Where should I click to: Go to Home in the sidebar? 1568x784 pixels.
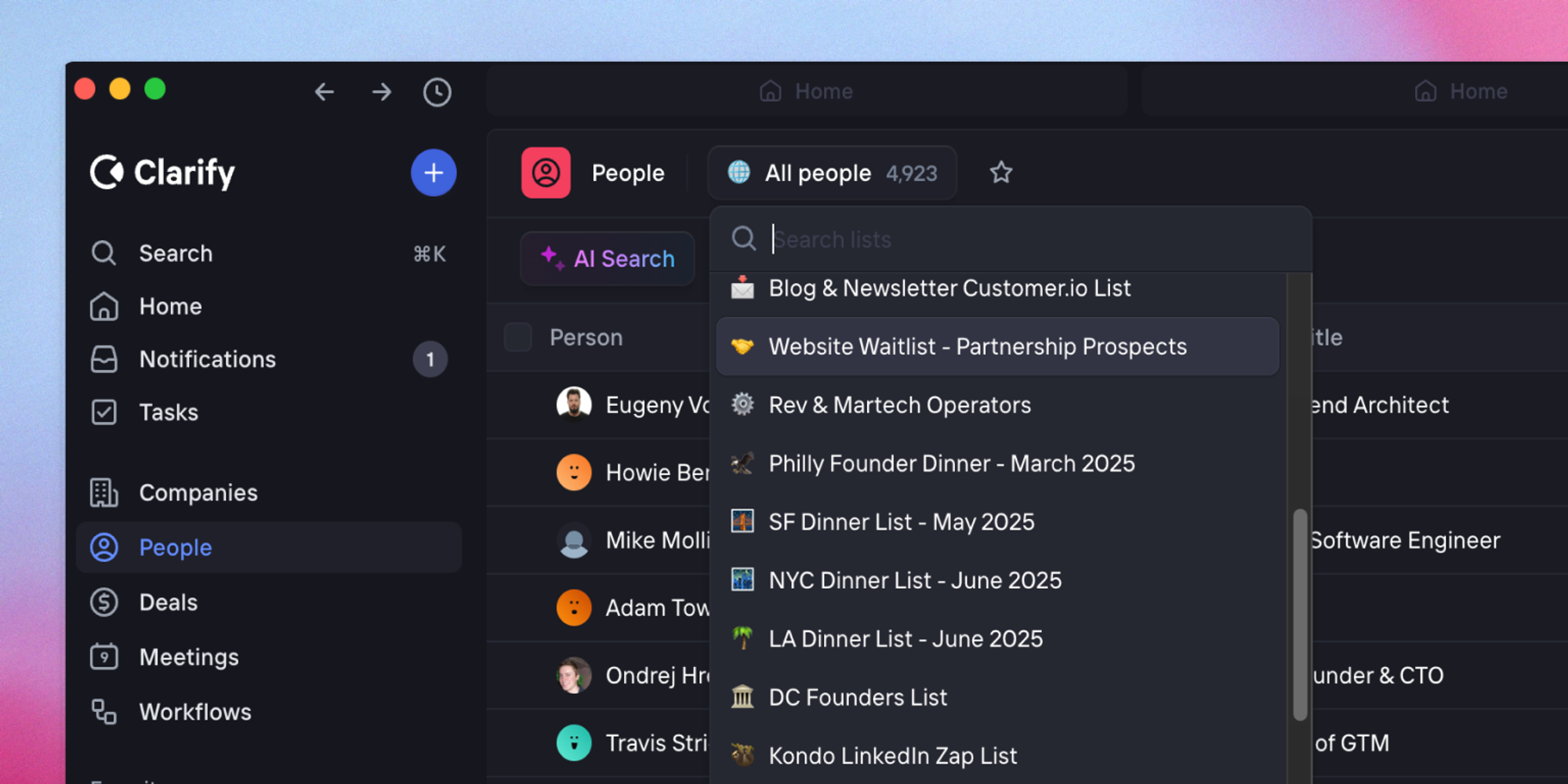269,307
